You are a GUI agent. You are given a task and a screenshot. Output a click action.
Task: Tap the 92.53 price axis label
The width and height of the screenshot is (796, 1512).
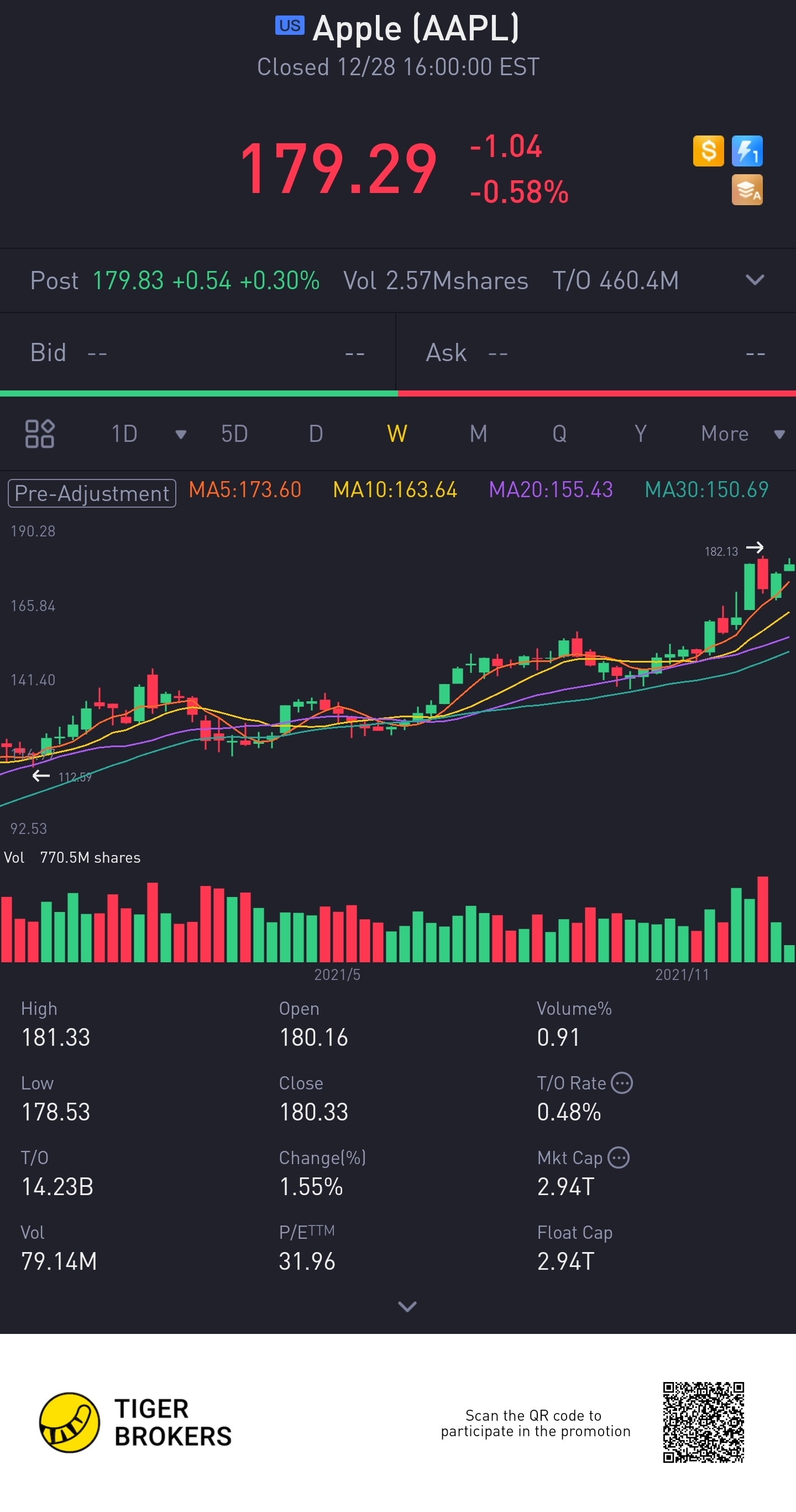pyautogui.click(x=28, y=829)
